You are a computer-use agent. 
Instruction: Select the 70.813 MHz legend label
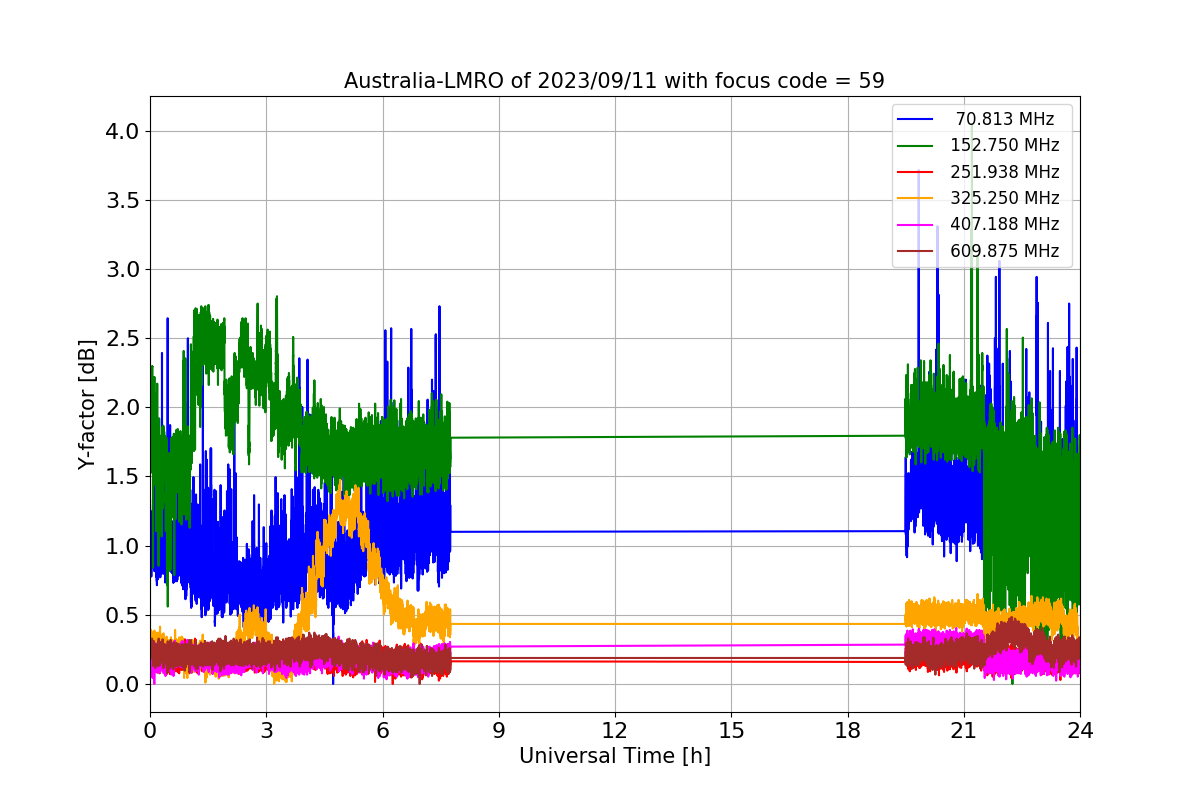1004,119
